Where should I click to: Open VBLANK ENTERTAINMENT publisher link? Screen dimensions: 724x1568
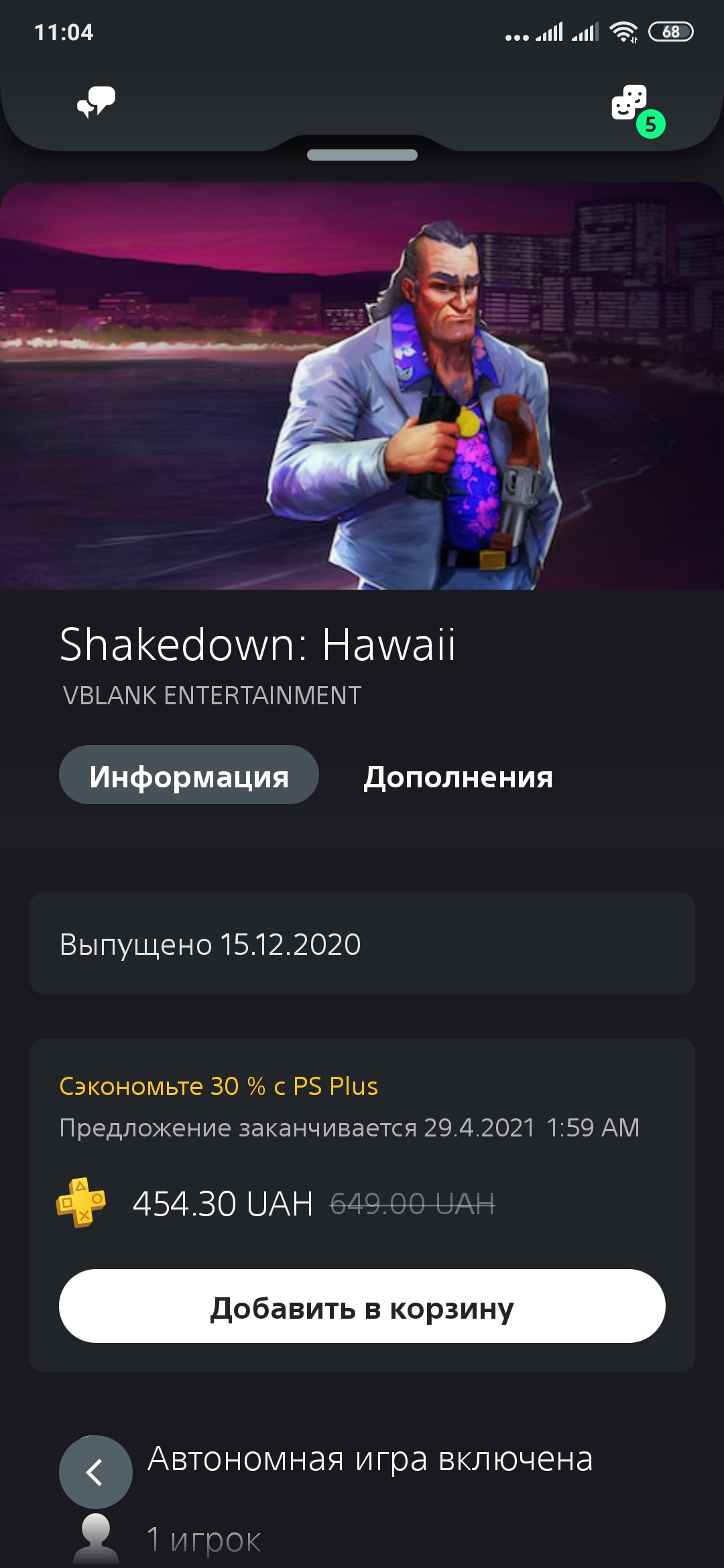pyautogui.click(x=212, y=696)
